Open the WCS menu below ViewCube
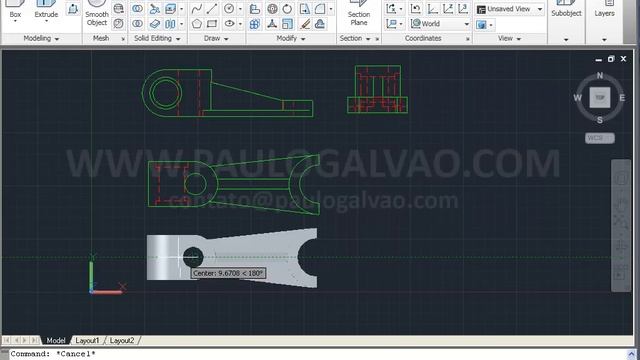 600,138
